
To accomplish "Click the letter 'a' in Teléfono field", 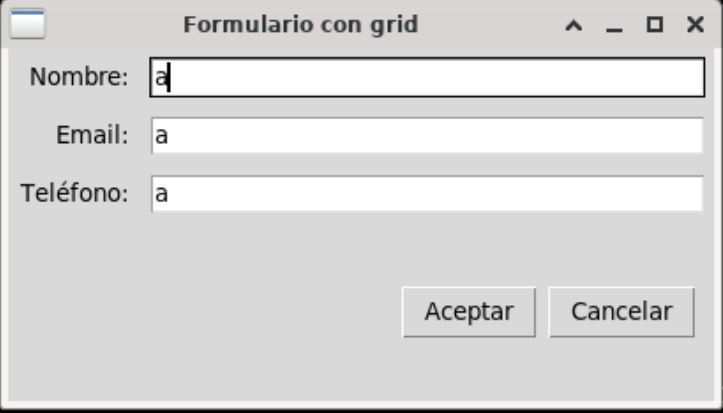I will 160,194.
